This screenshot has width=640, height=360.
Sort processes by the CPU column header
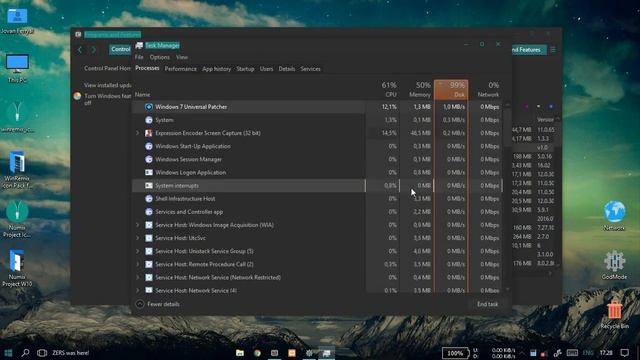(x=382, y=89)
